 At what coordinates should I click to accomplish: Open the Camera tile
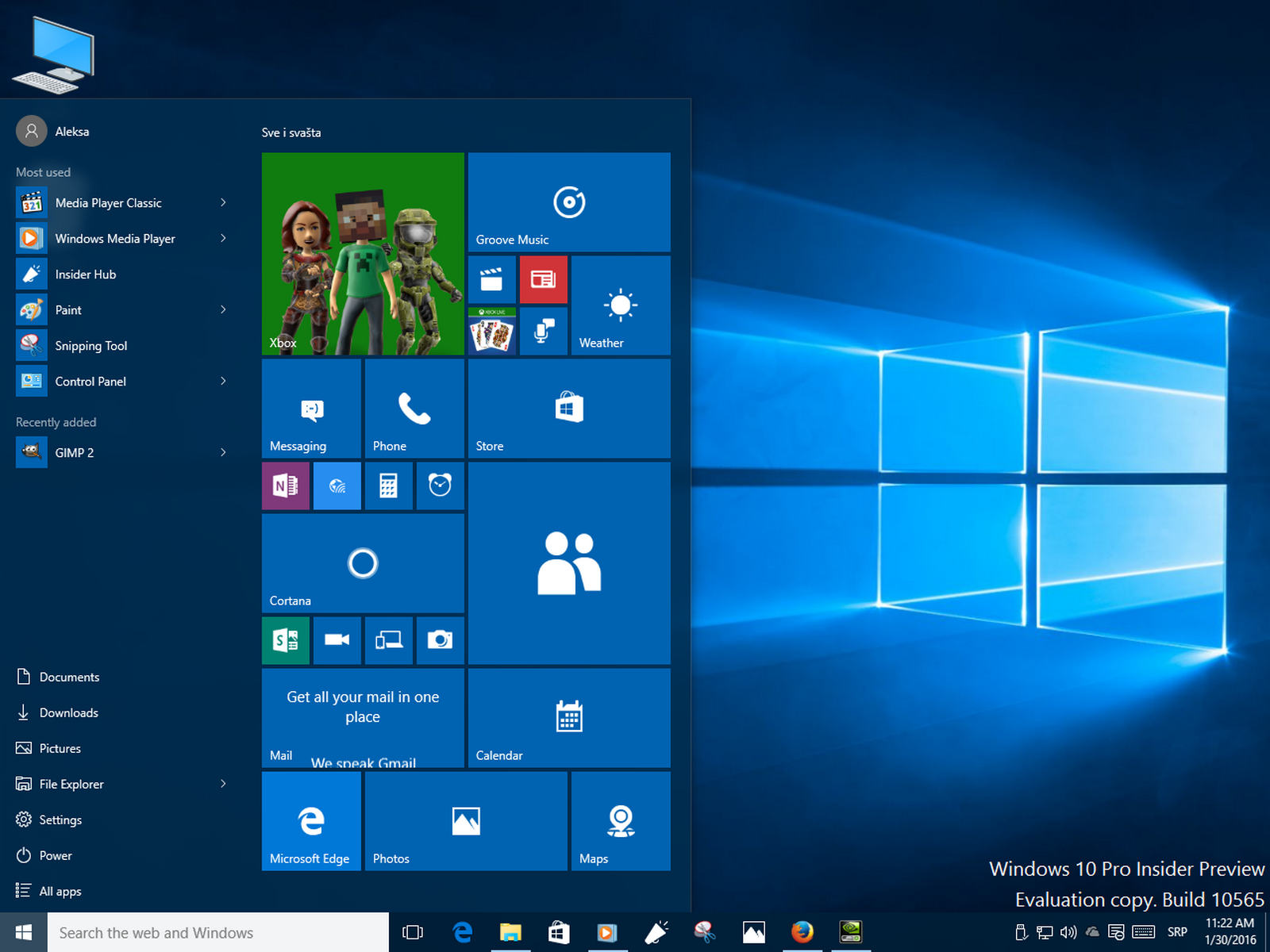point(440,640)
